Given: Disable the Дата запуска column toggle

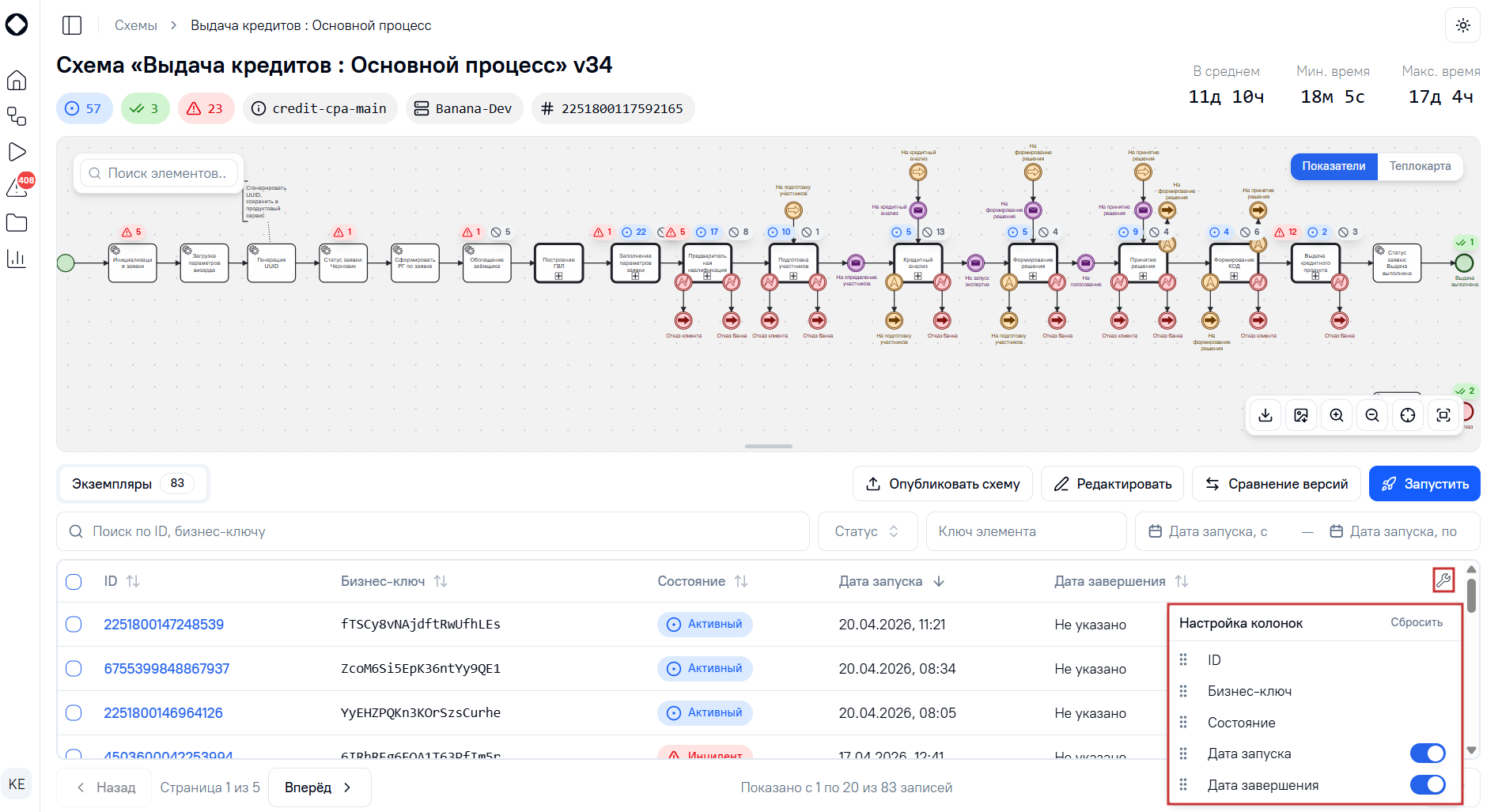Looking at the screenshot, I should (x=1428, y=753).
